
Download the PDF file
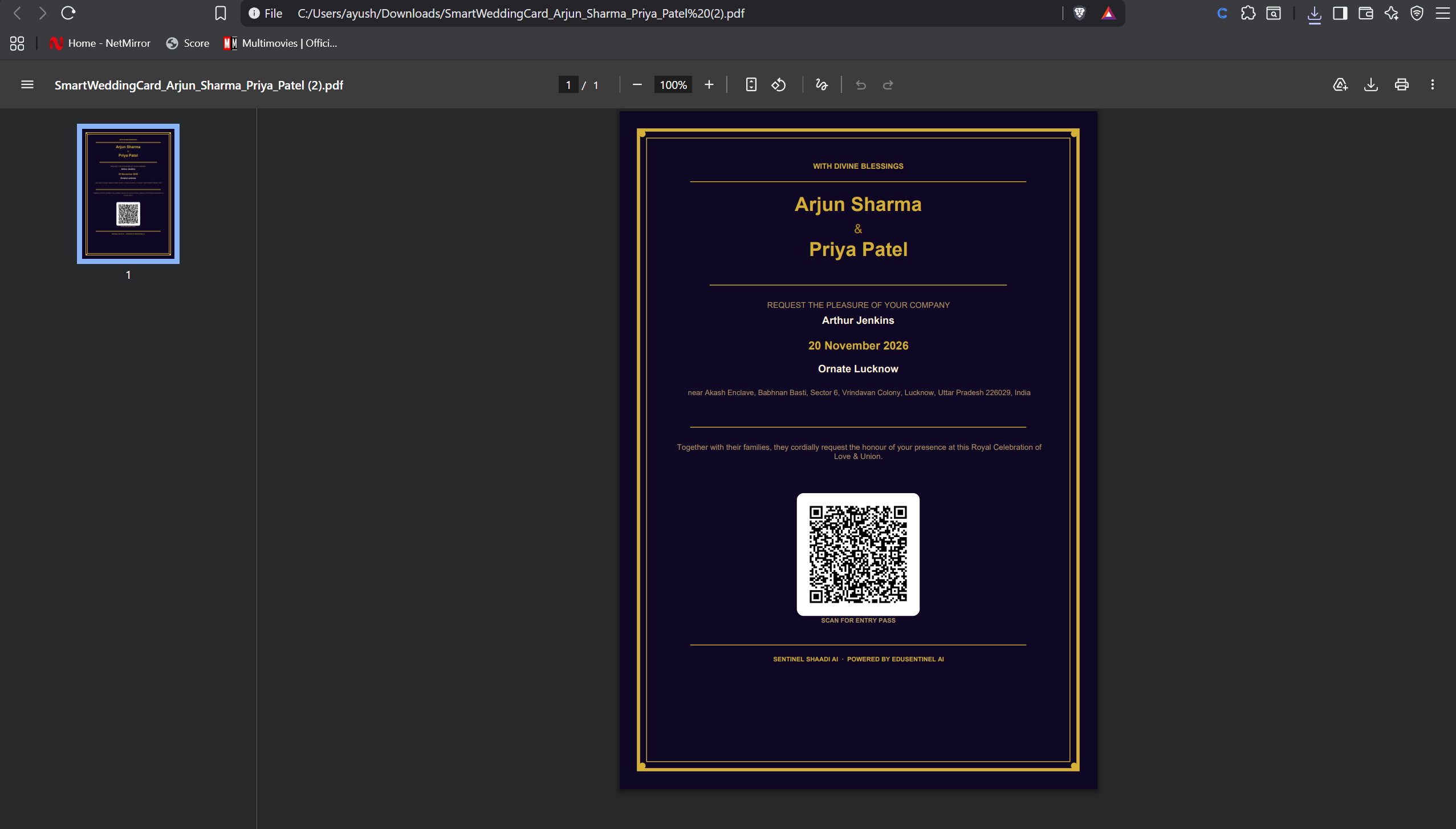1371,85
